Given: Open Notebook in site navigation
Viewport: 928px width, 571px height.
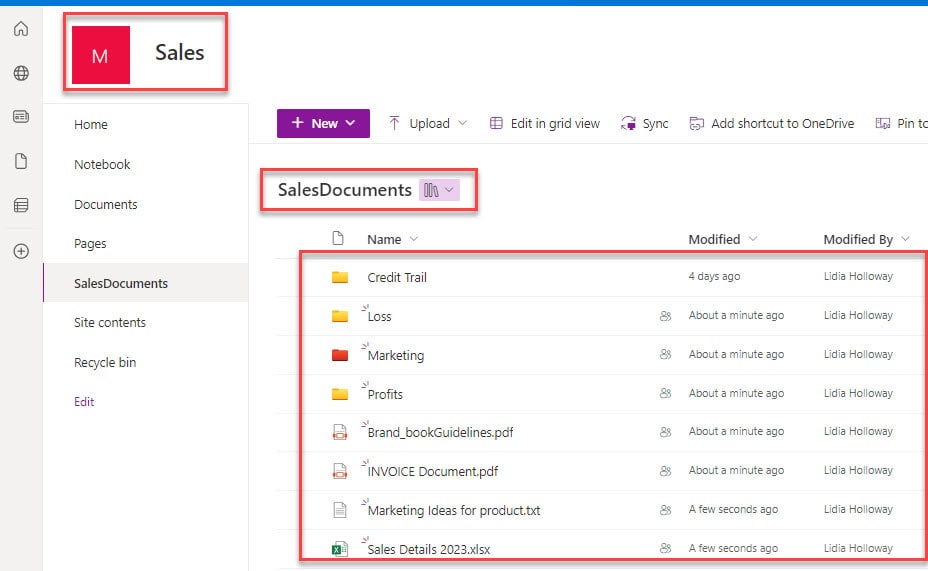Looking at the screenshot, I should tap(102, 164).
